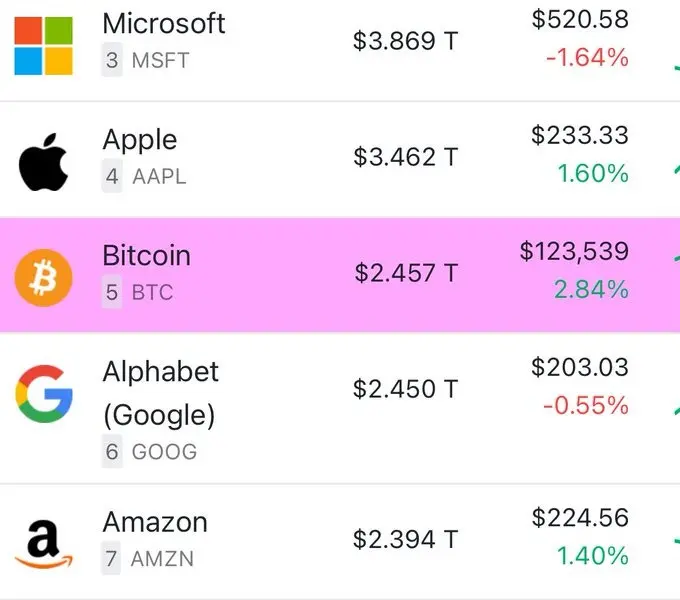Click the Amazon smile logo
The height and width of the screenshot is (600, 680).
click(43, 544)
